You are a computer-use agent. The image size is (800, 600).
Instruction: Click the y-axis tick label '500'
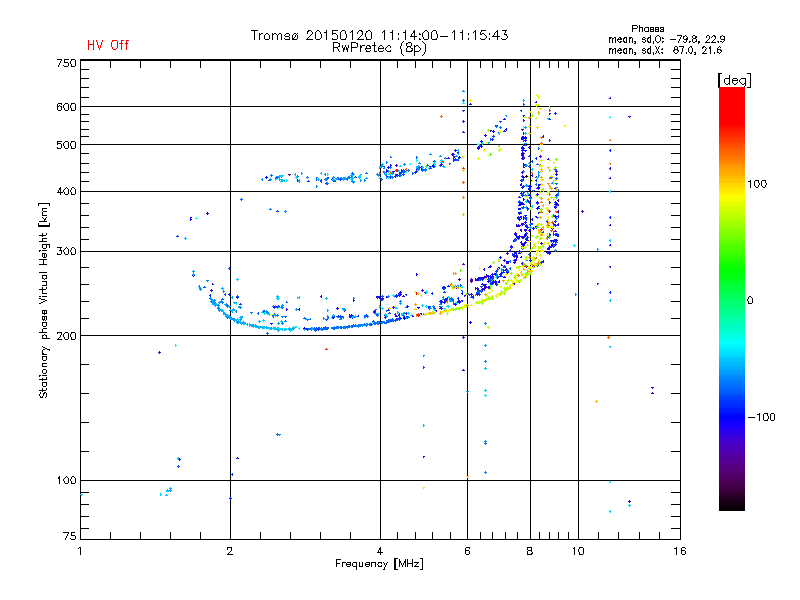click(x=66, y=145)
